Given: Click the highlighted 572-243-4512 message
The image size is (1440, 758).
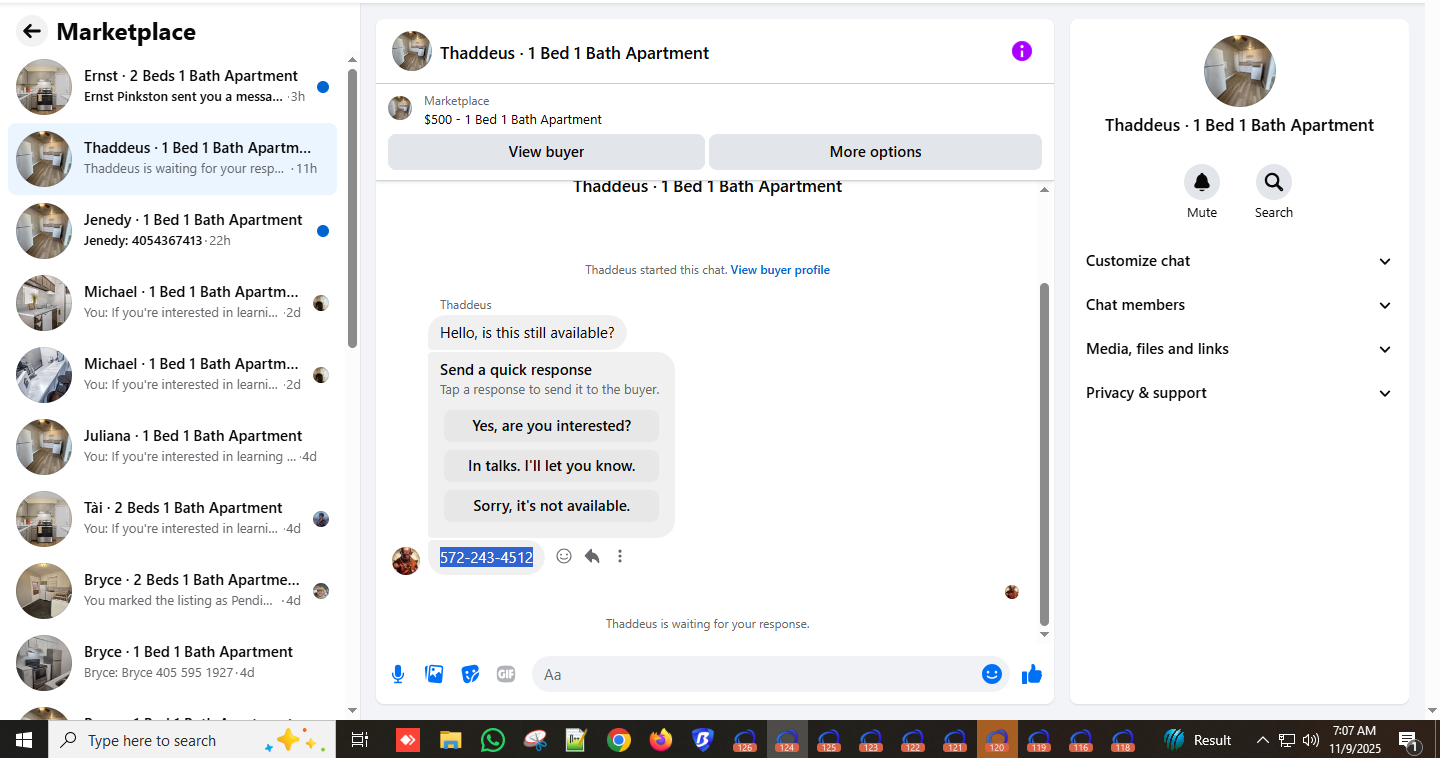Looking at the screenshot, I should coord(486,557).
